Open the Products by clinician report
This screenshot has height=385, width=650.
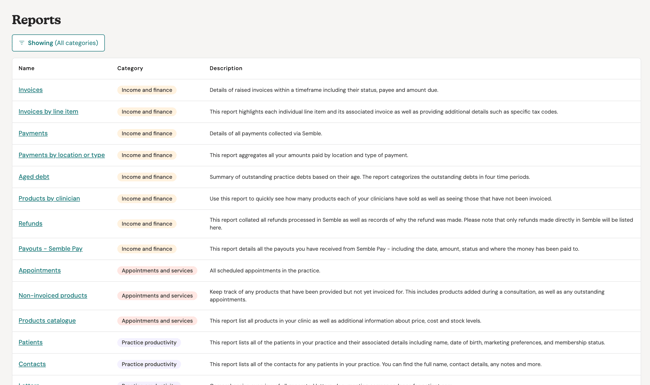point(49,199)
